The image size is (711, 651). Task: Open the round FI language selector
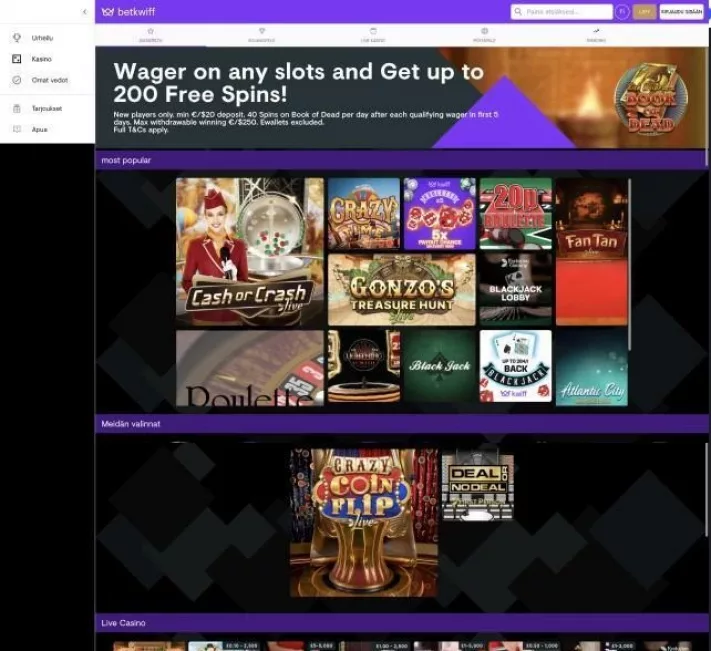point(622,12)
